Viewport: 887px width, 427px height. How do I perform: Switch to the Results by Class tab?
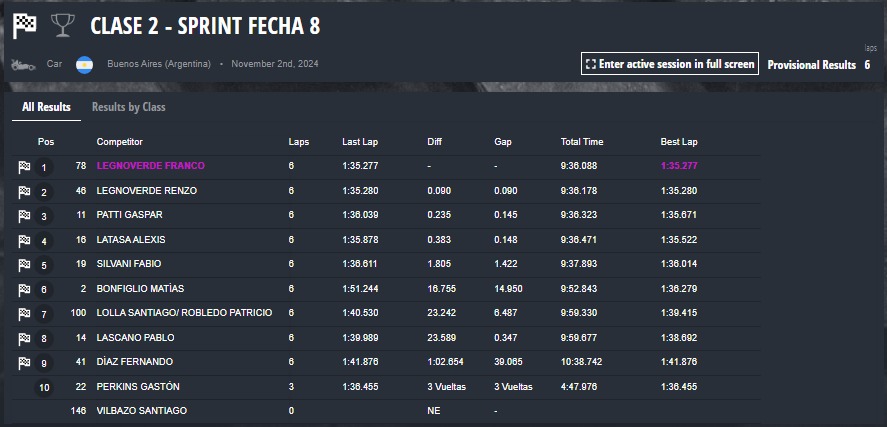point(128,107)
